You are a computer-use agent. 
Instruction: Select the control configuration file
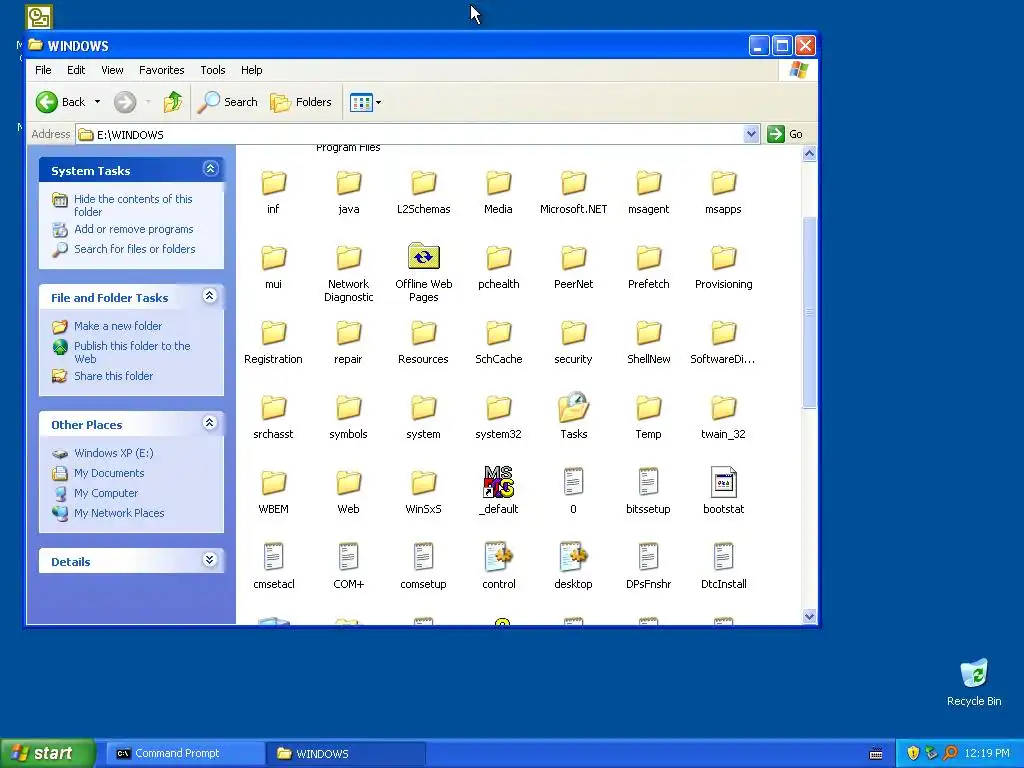tap(498, 566)
